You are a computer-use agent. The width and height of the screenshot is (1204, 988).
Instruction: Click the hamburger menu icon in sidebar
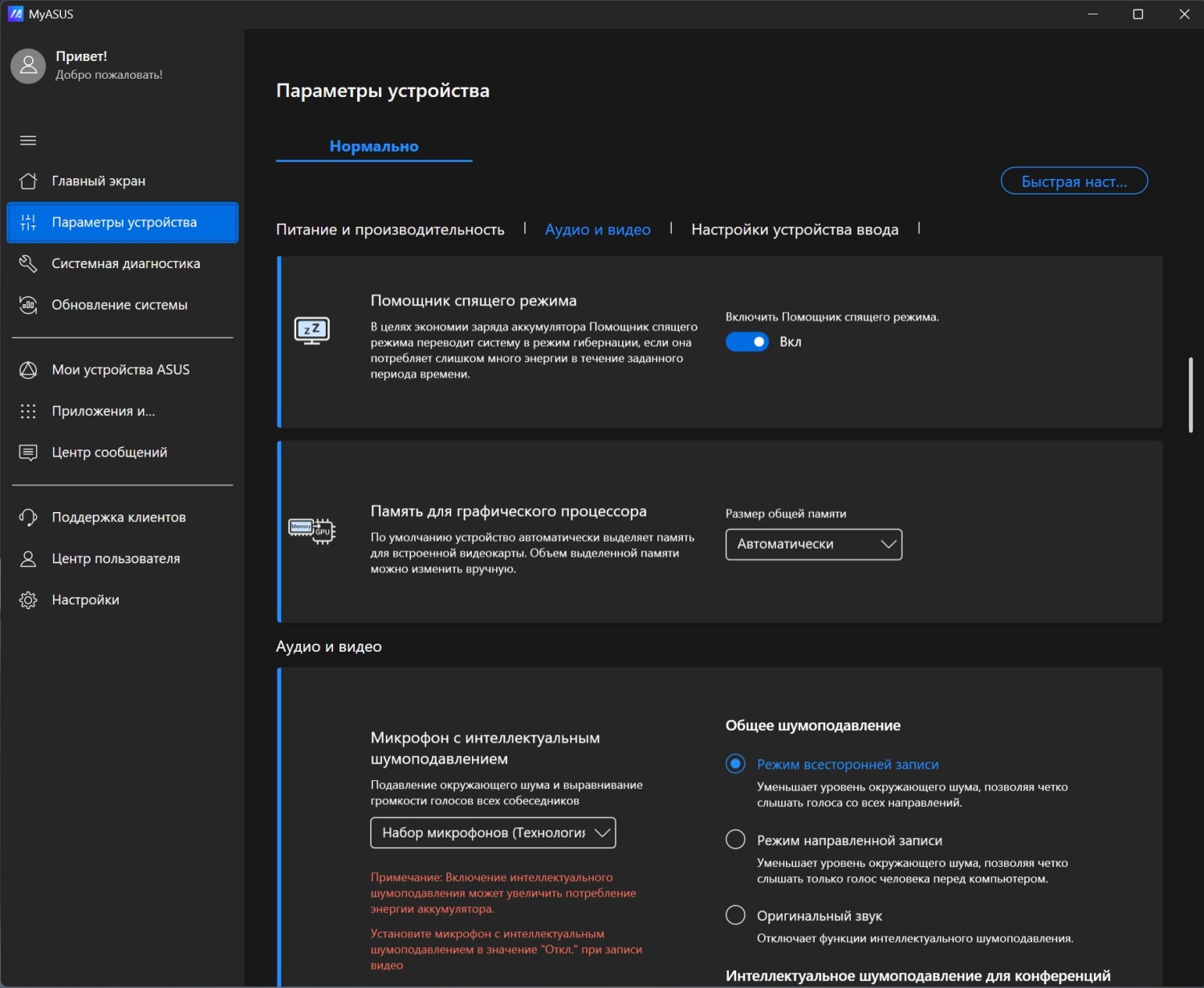28,140
